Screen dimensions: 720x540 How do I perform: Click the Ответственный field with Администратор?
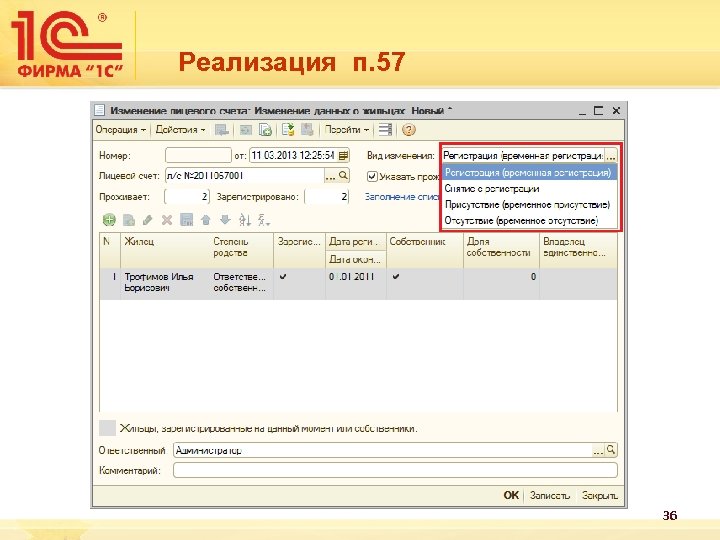pos(382,450)
